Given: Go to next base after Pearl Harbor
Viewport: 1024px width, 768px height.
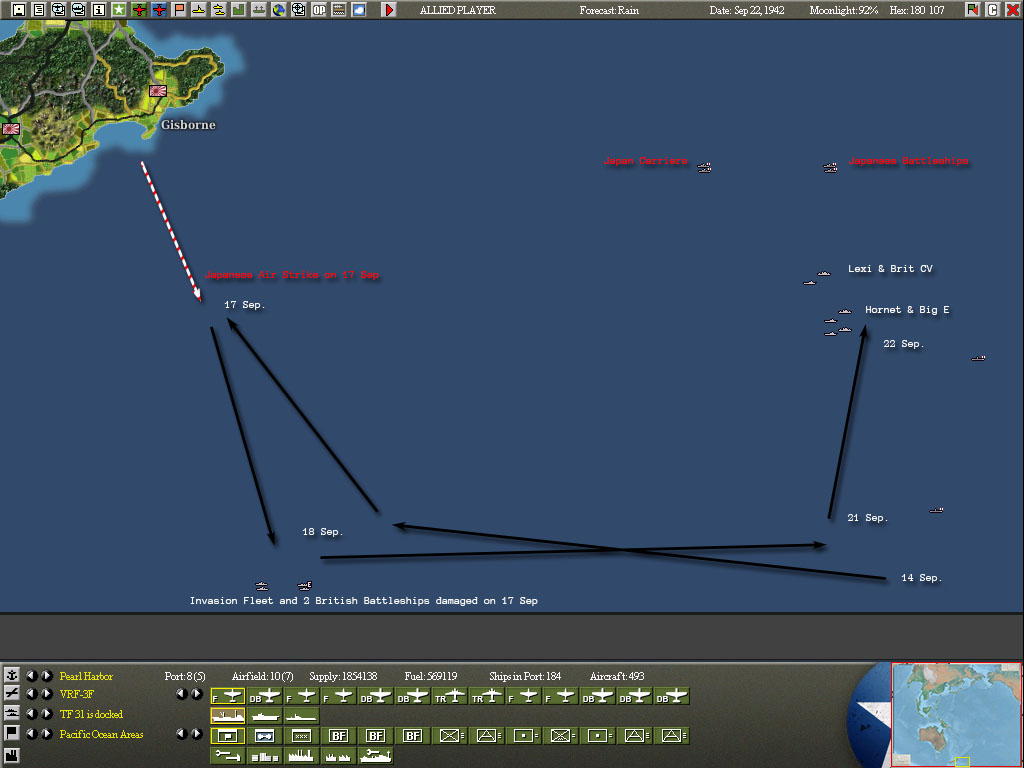Looking at the screenshot, I should coord(46,675).
